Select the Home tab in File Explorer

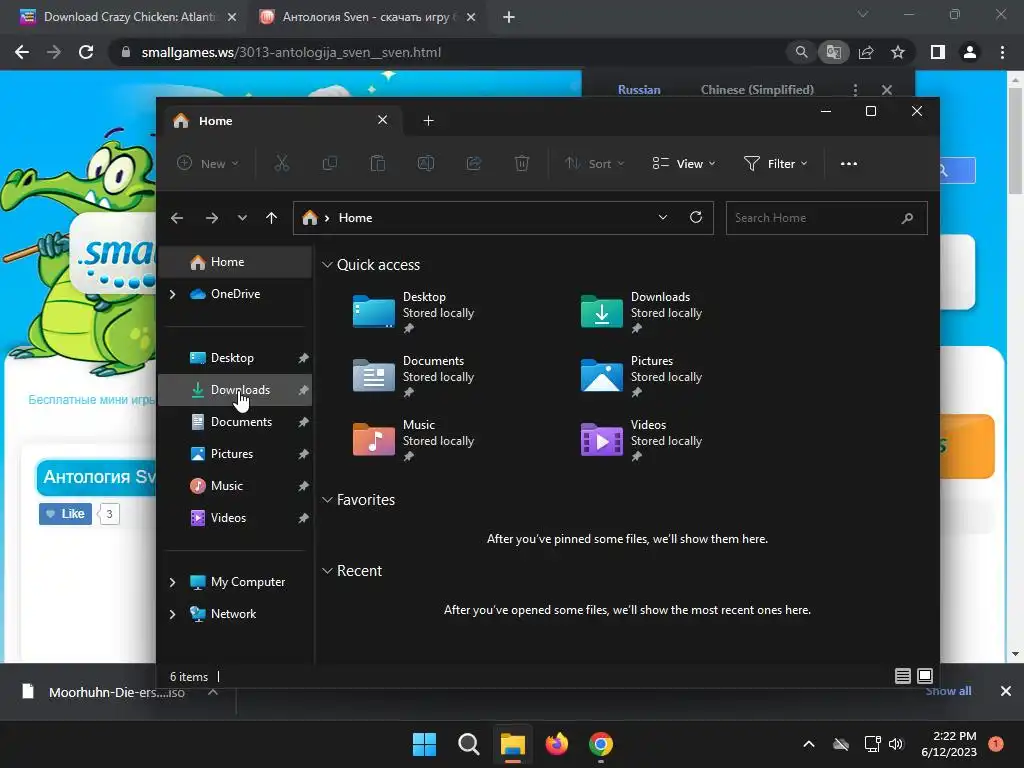click(281, 121)
